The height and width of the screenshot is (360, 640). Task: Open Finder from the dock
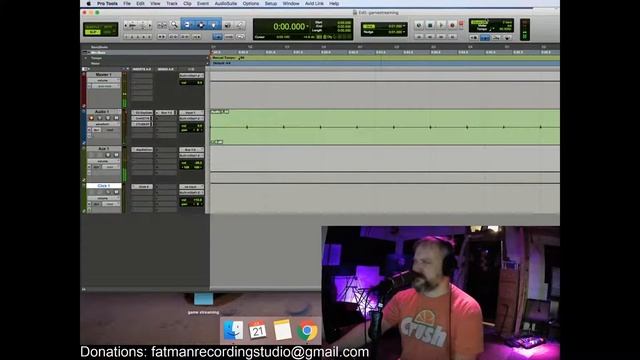(233, 330)
